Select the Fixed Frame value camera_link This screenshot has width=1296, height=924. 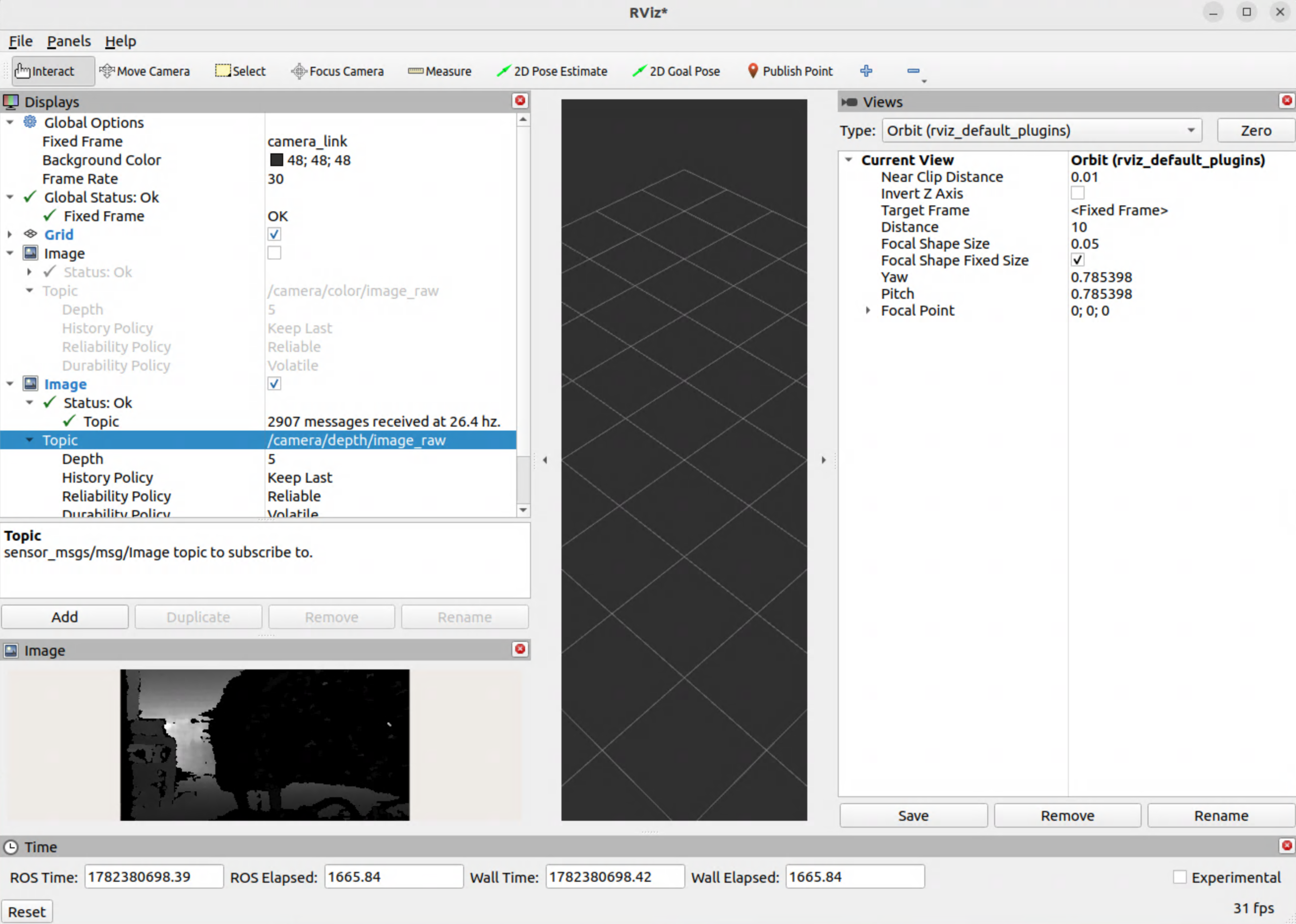307,141
